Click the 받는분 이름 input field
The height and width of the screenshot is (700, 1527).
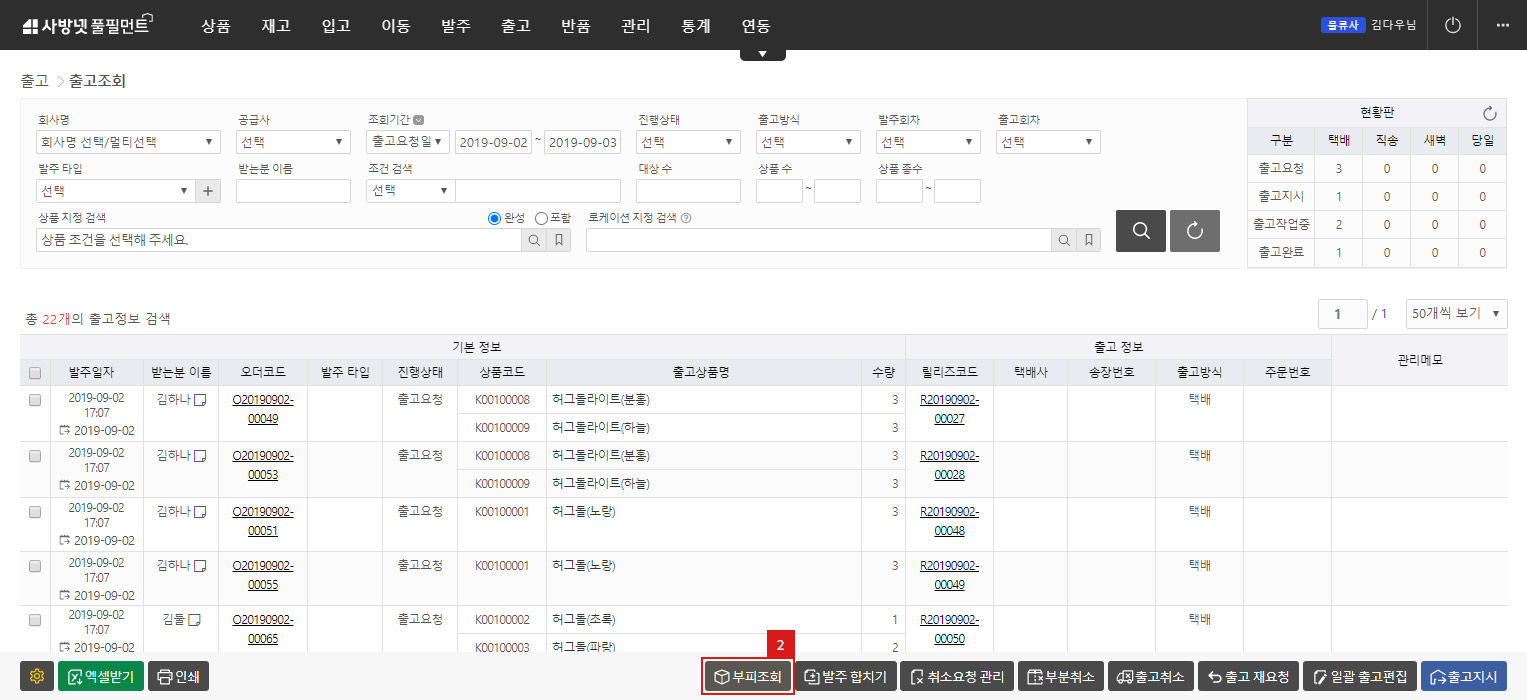pos(293,191)
